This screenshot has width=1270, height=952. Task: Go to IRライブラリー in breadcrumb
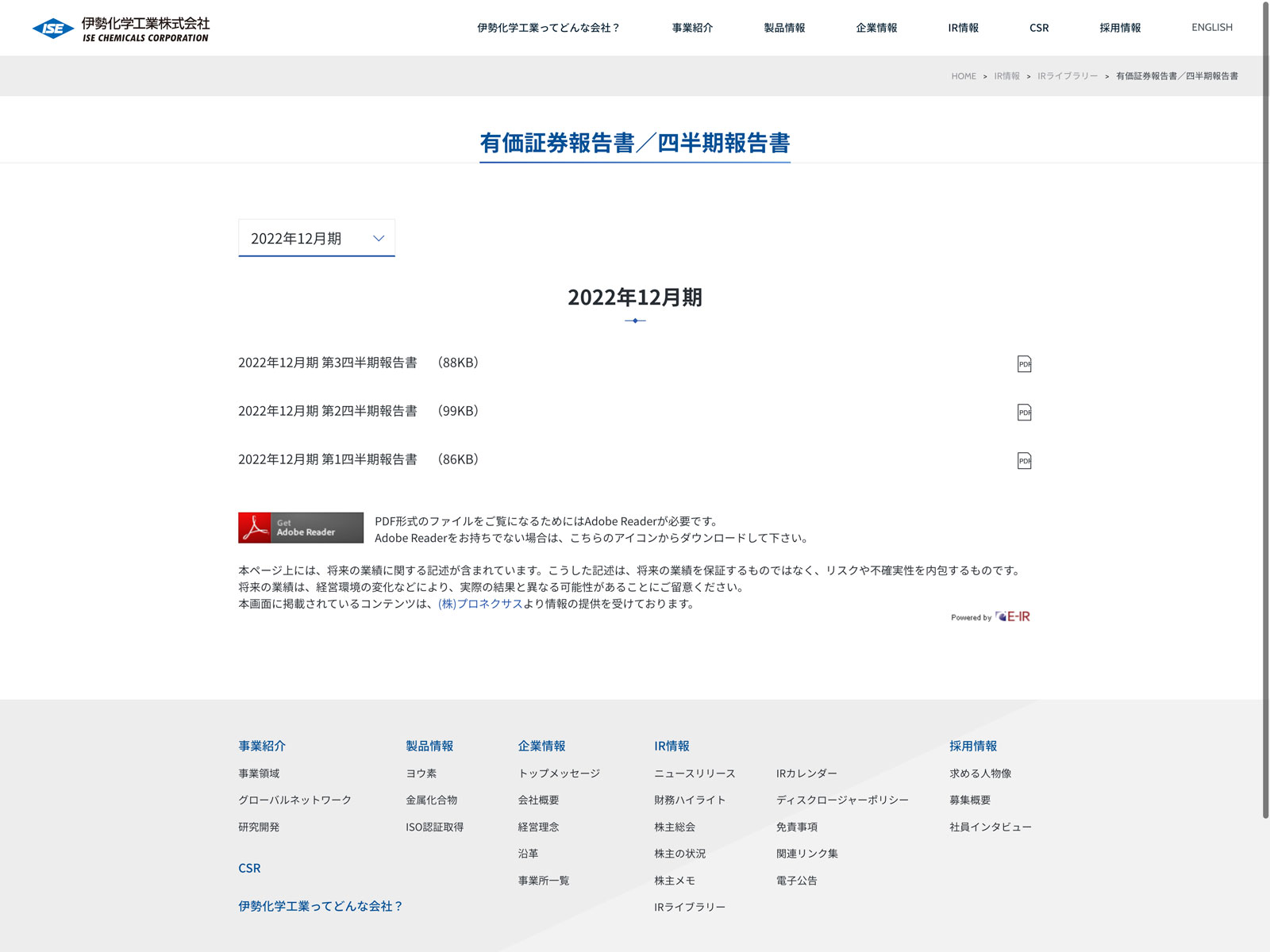coord(1068,76)
